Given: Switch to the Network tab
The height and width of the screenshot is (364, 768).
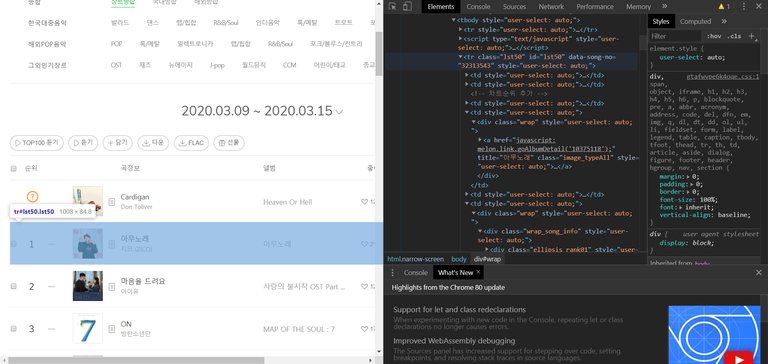Looking at the screenshot, I should click(551, 7).
